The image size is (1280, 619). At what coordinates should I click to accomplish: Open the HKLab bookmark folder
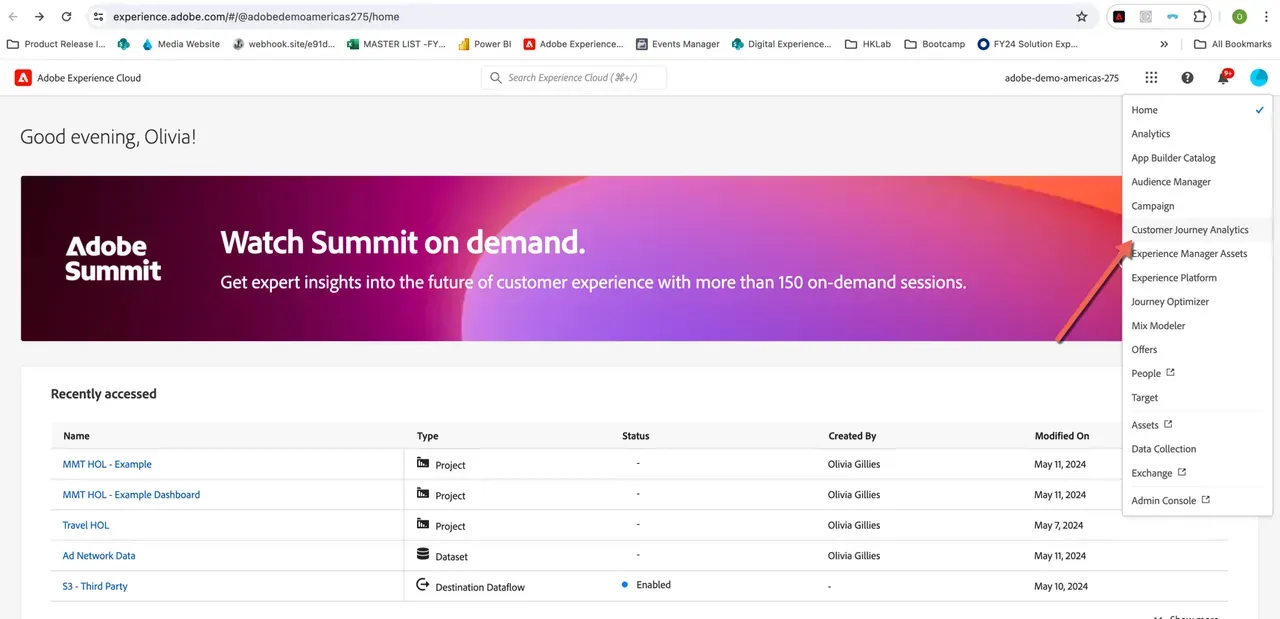coord(868,44)
